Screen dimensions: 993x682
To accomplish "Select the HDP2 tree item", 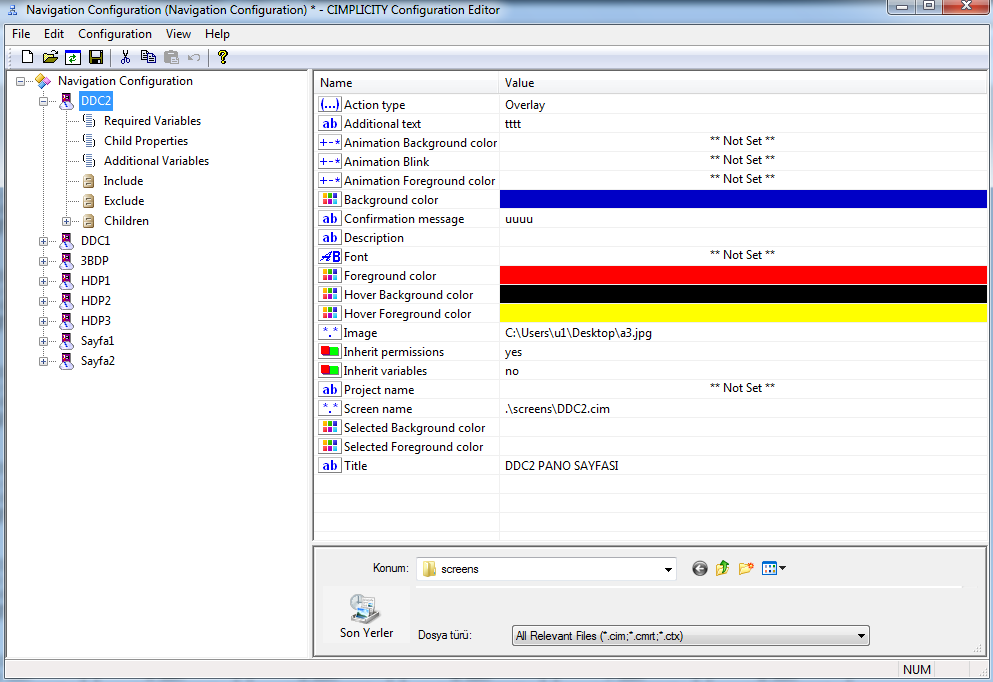I will (96, 301).
